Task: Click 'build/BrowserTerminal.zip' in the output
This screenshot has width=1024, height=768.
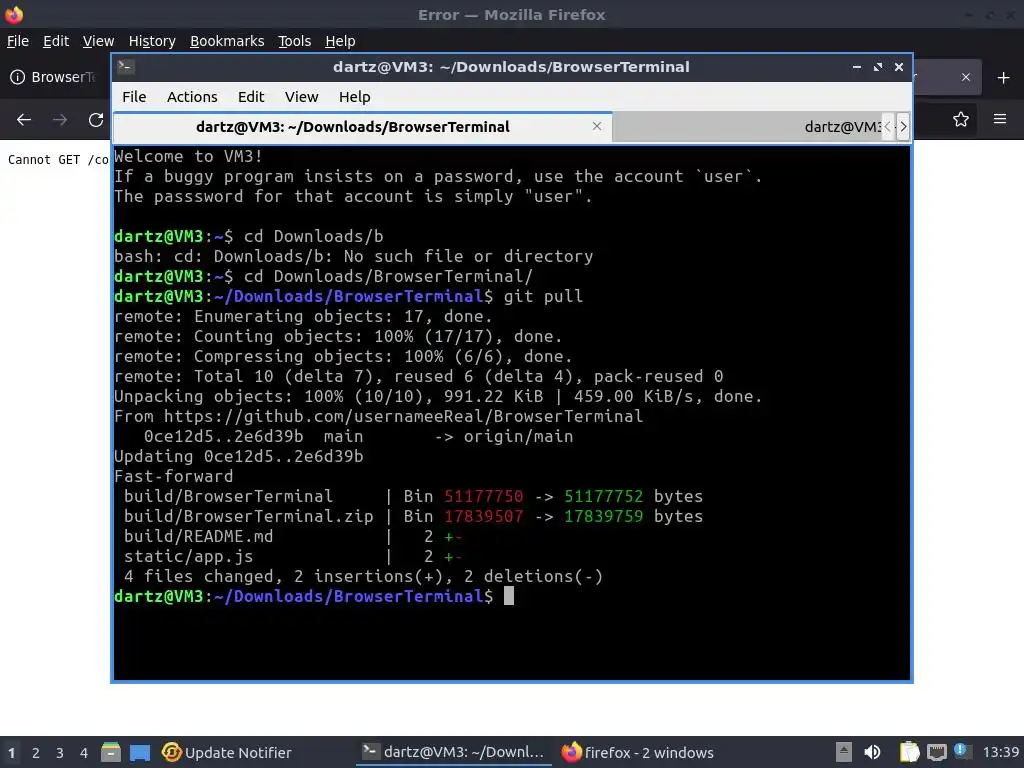Action: point(249,517)
